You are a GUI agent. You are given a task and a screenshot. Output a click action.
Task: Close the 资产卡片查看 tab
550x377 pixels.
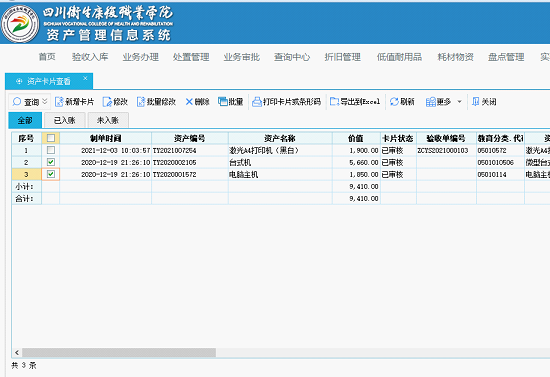[85, 78]
